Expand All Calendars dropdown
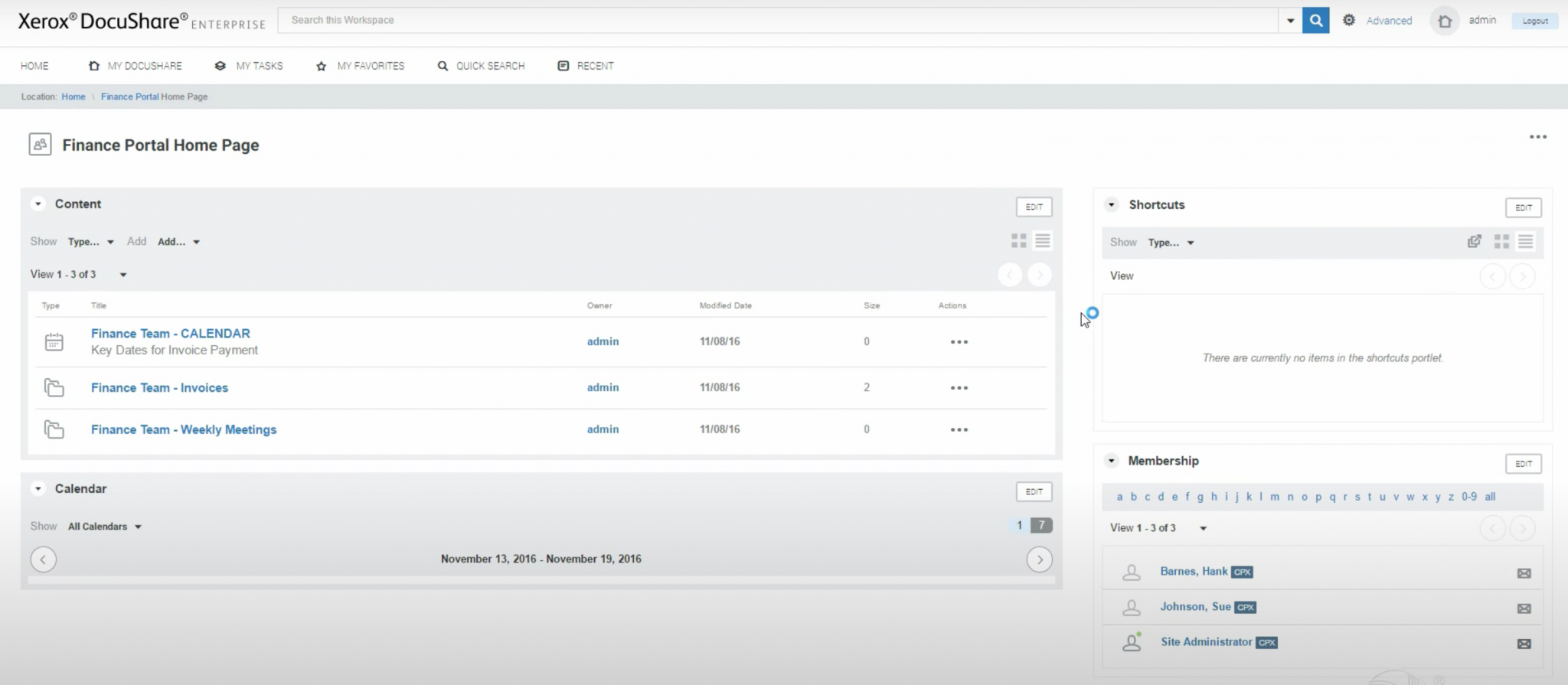This screenshot has width=1568, height=685. [105, 527]
